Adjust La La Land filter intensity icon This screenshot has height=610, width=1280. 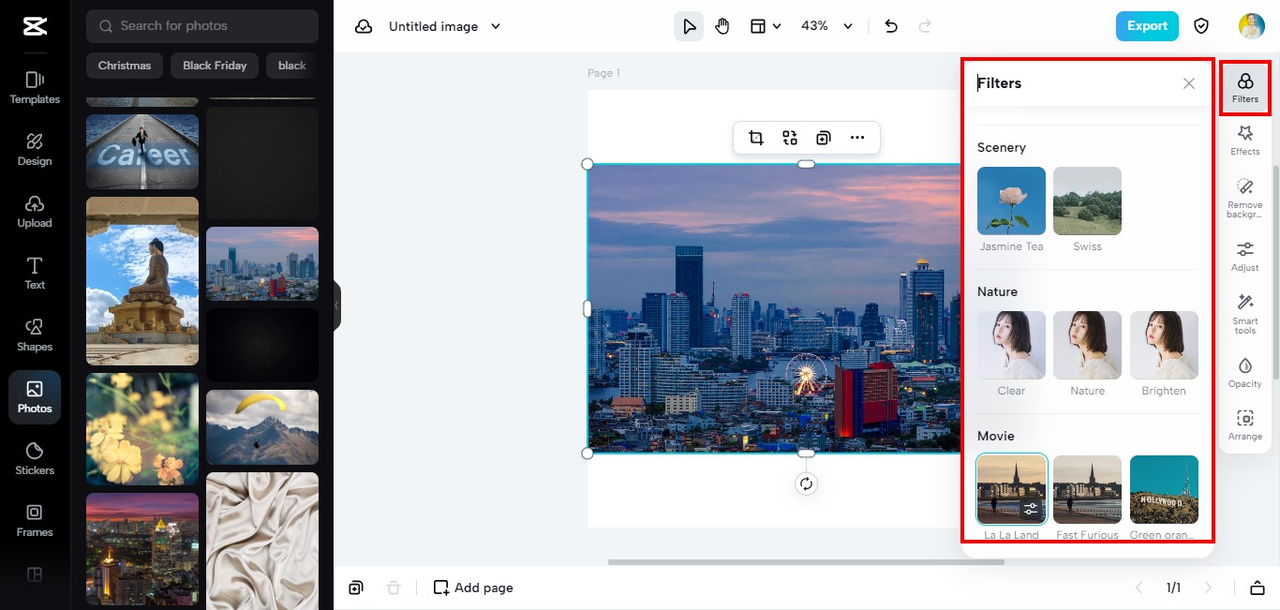(x=1030, y=510)
